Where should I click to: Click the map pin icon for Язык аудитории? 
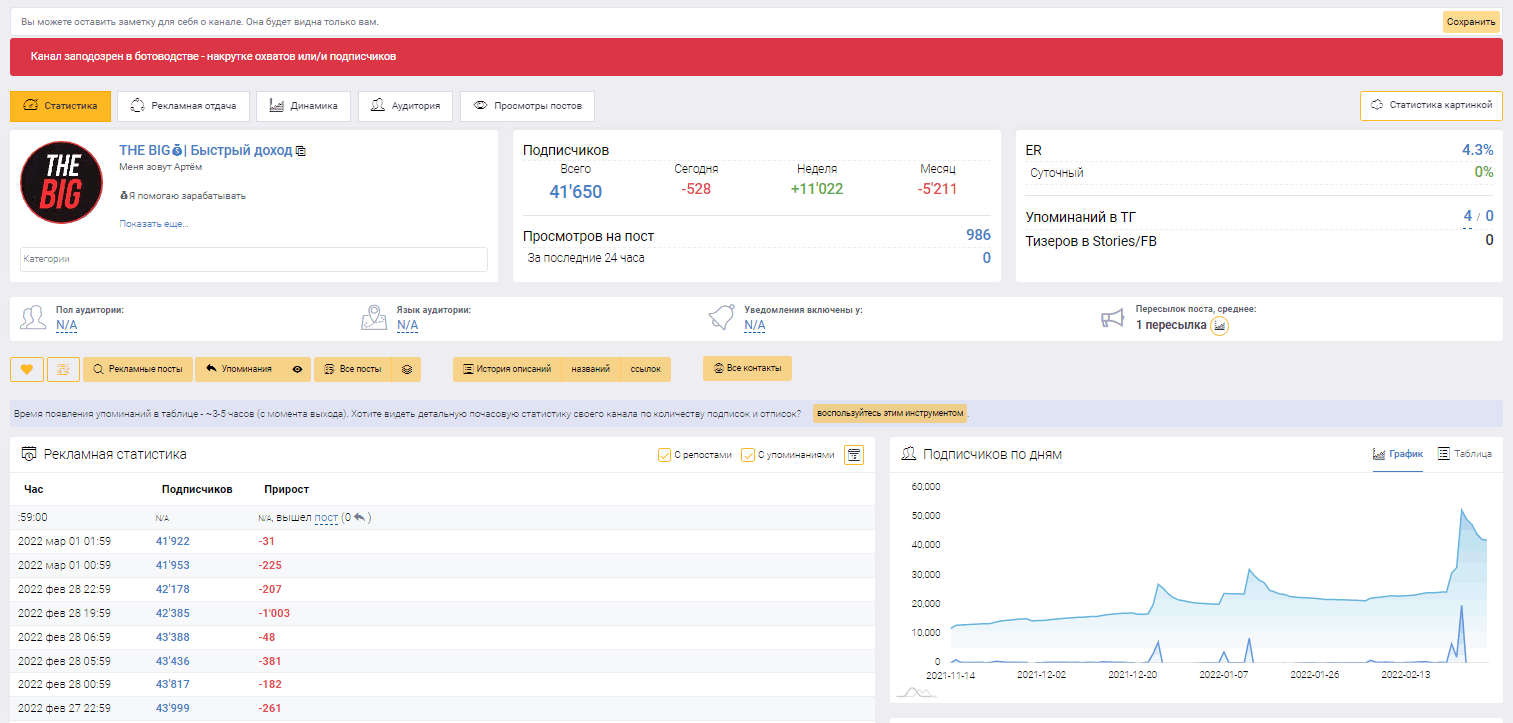pos(374,318)
